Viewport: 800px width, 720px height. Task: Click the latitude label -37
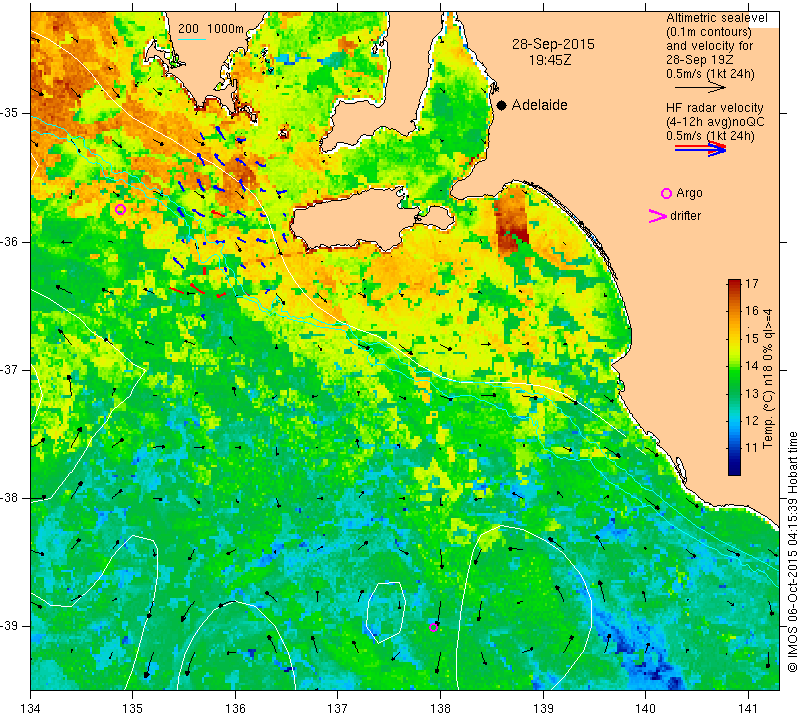click(x=10, y=369)
